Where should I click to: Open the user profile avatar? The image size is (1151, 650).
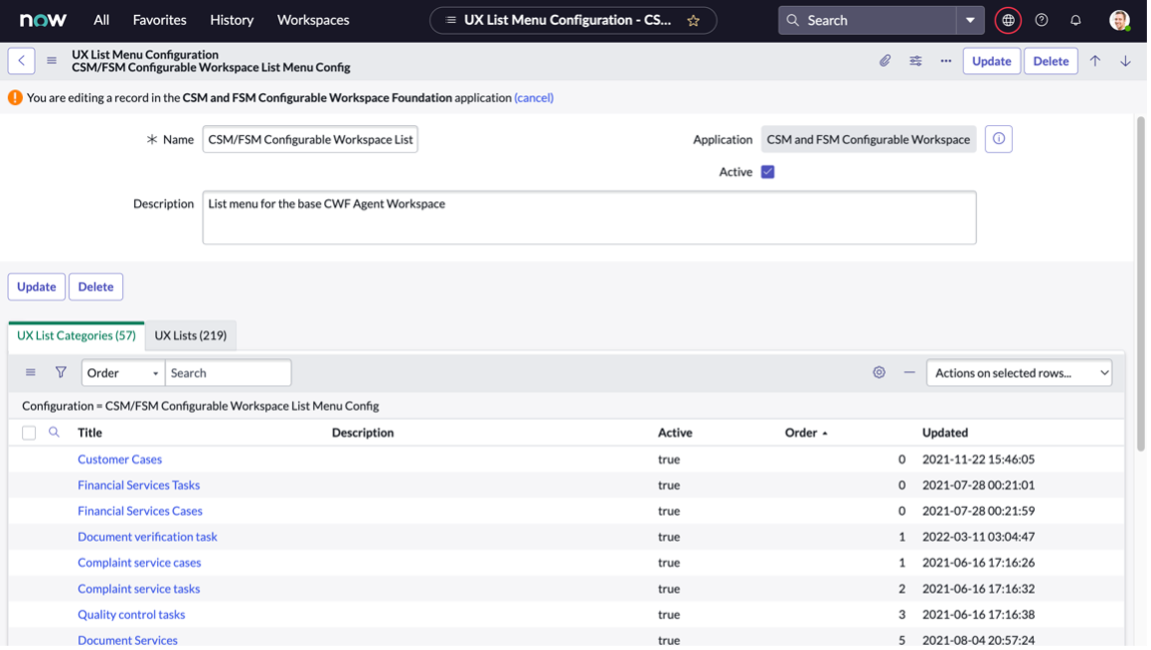click(1119, 21)
